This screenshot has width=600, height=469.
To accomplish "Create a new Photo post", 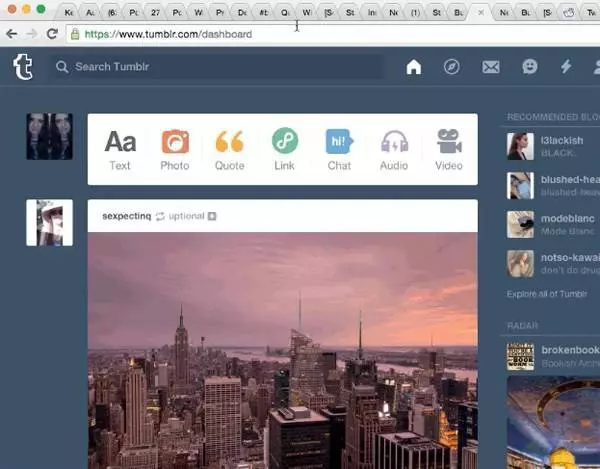I will coord(175,150).
